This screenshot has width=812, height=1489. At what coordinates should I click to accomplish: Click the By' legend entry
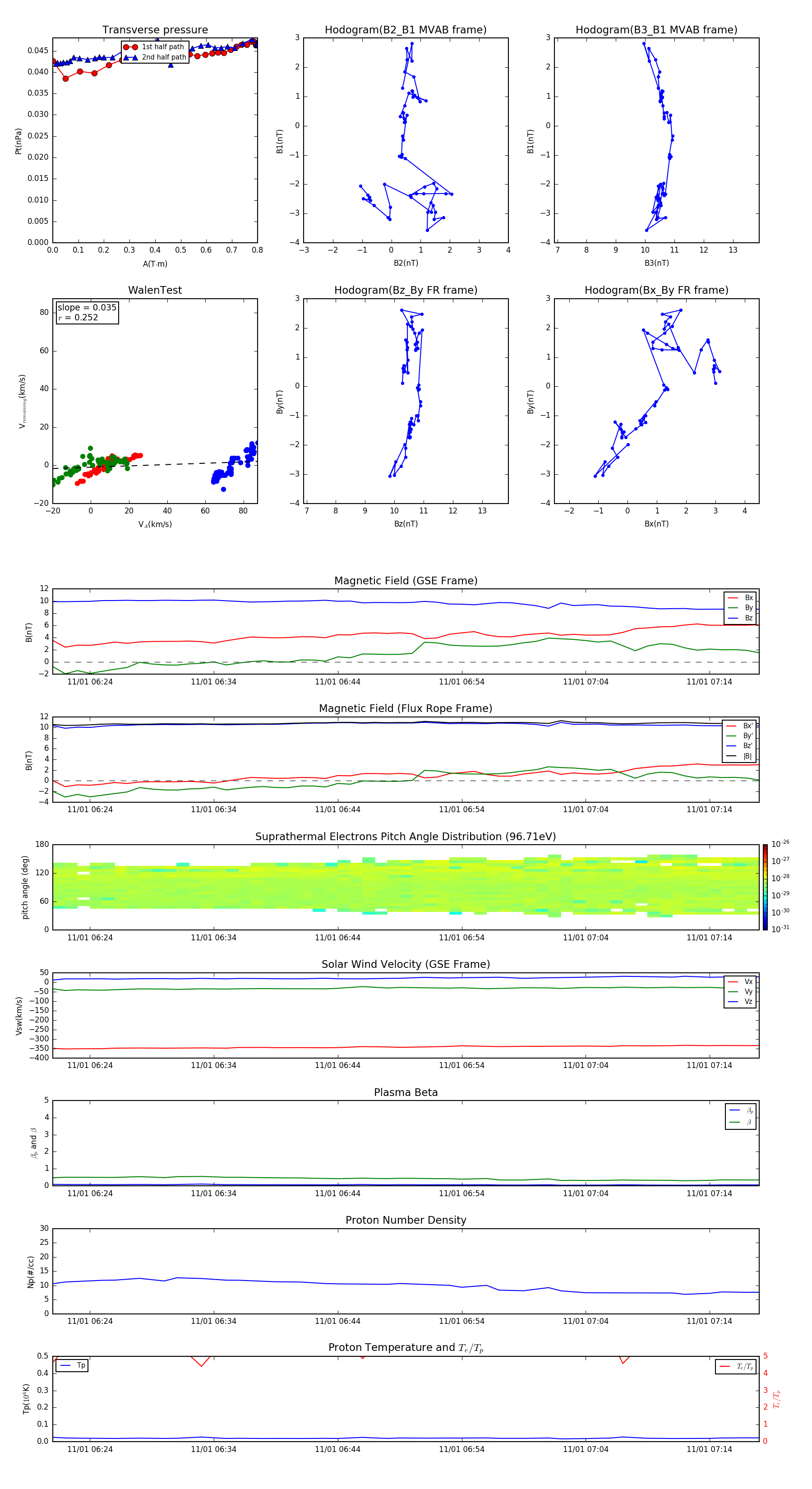click(x=739, y=736)
